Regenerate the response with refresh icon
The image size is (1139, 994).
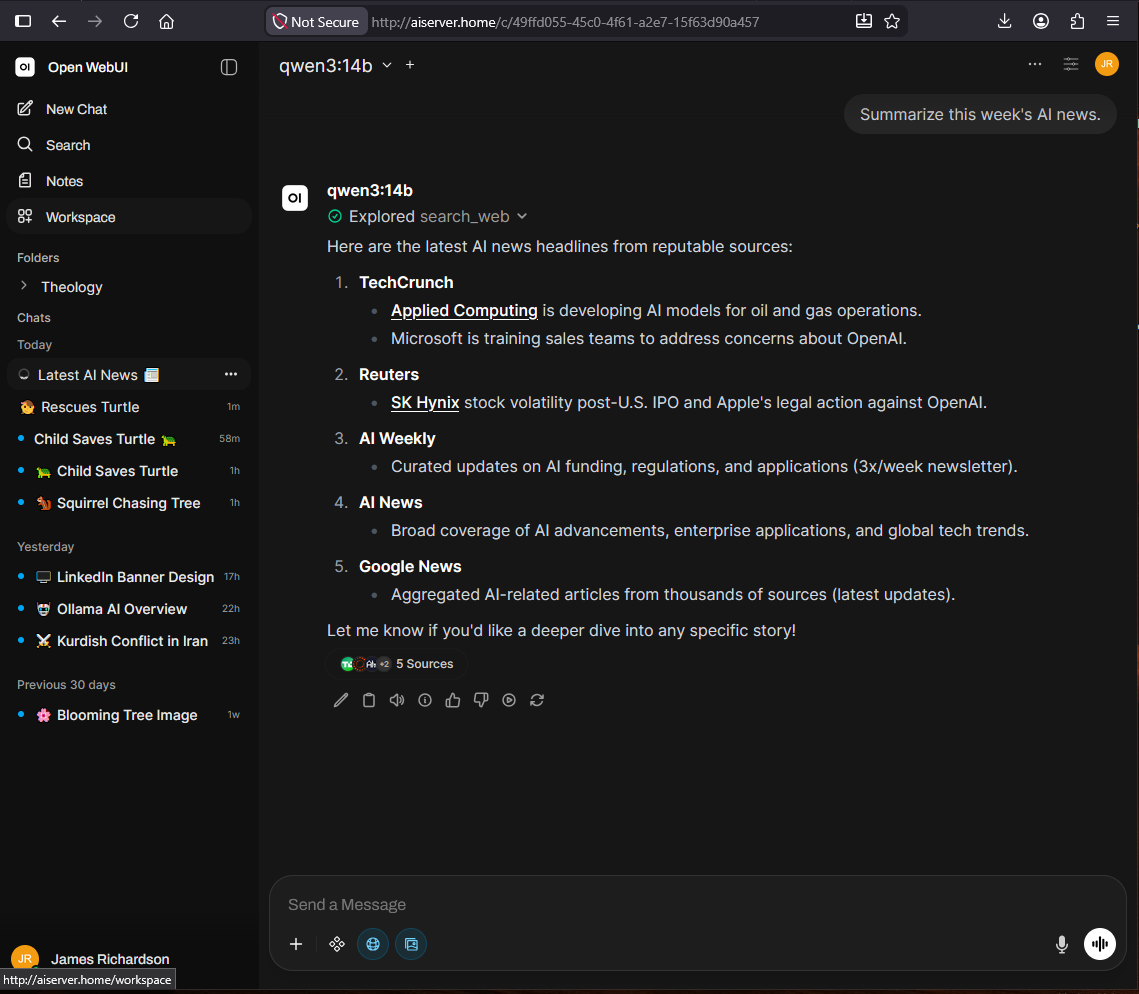click(x=537, y=700)
